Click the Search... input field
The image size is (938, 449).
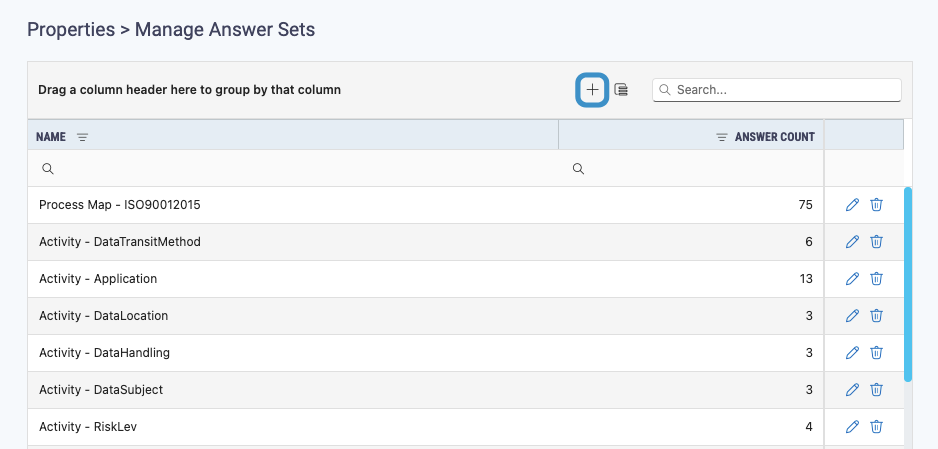point(776,90)
